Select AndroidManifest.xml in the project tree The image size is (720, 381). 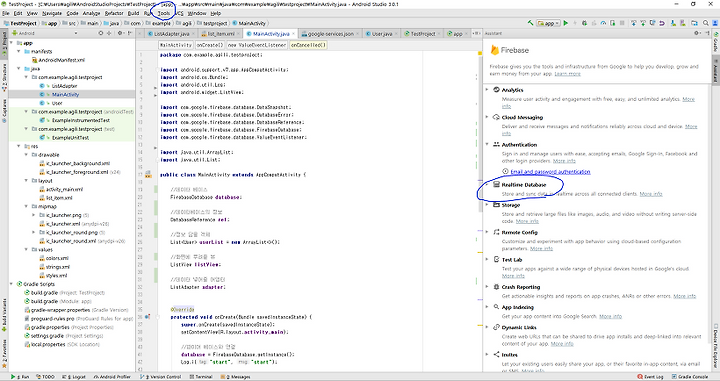(61, 60)
